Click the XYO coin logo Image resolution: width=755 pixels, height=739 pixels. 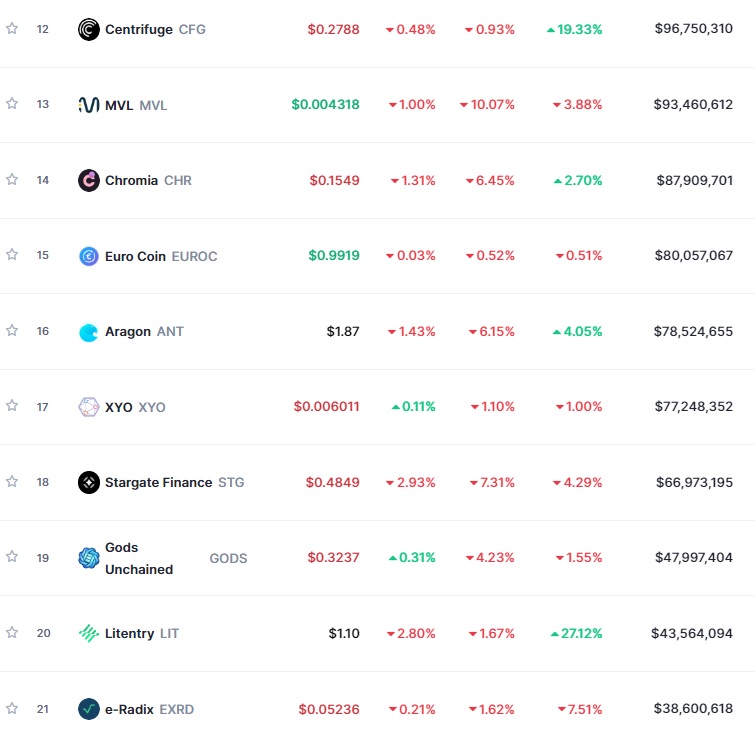[x=89, y=407]
